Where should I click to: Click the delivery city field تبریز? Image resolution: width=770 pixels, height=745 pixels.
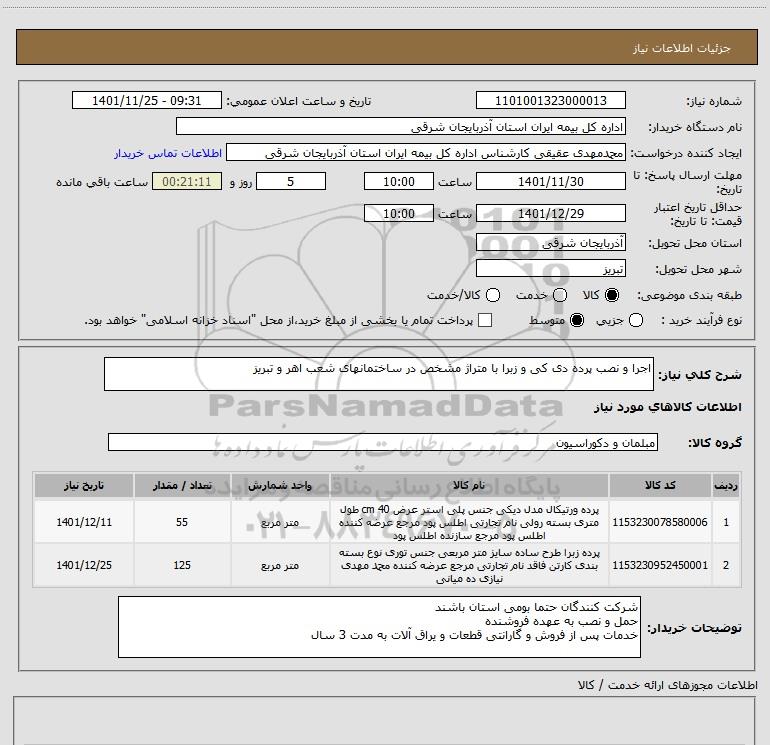[x=550, y=269]
